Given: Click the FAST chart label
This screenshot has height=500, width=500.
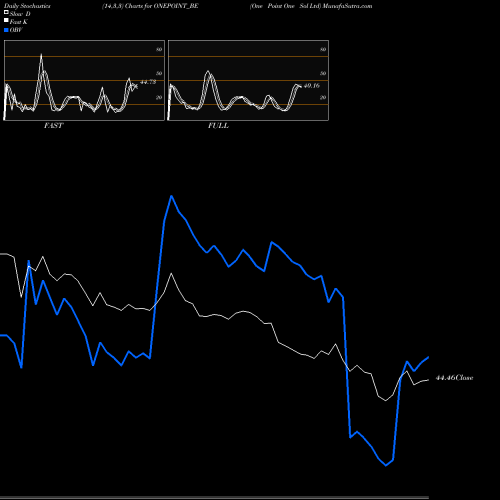Looking at the screenshot, I should coord(53,126).
